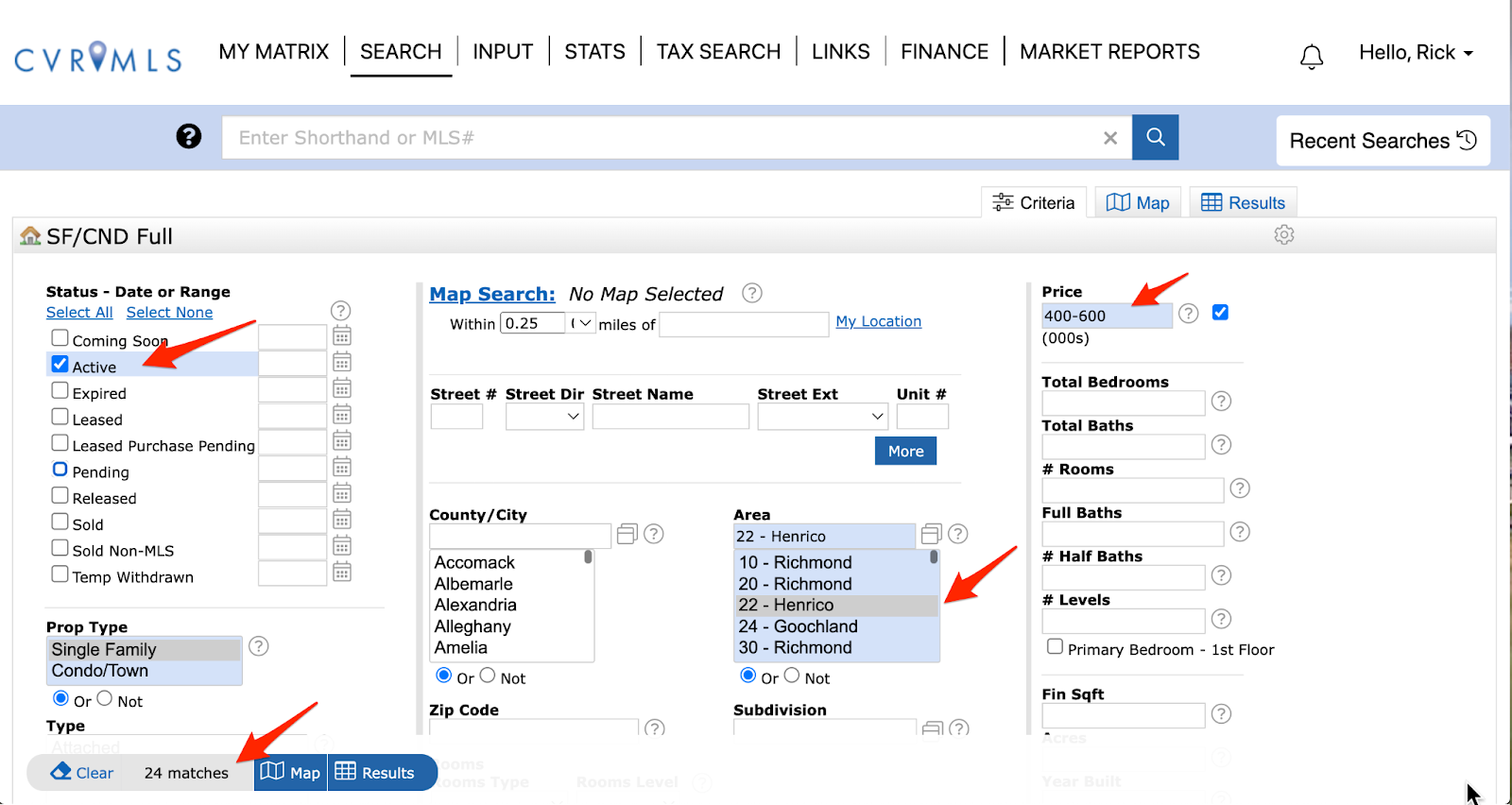The height and width of the screenshot is (805, 1512).
Task: Go to the INPUT menu
Action: [503, 52]
